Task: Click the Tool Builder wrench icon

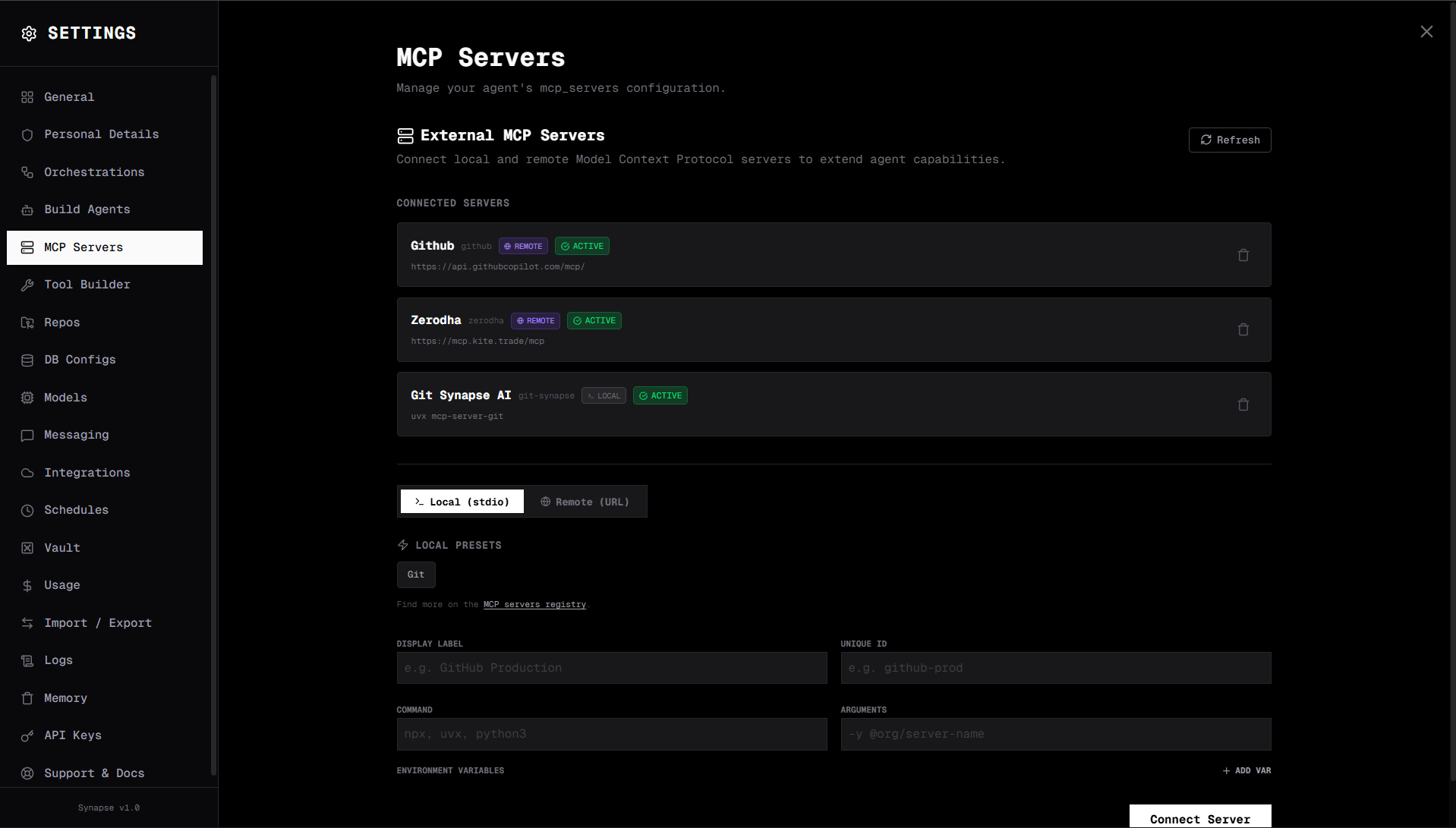Action: click(27, 285)
